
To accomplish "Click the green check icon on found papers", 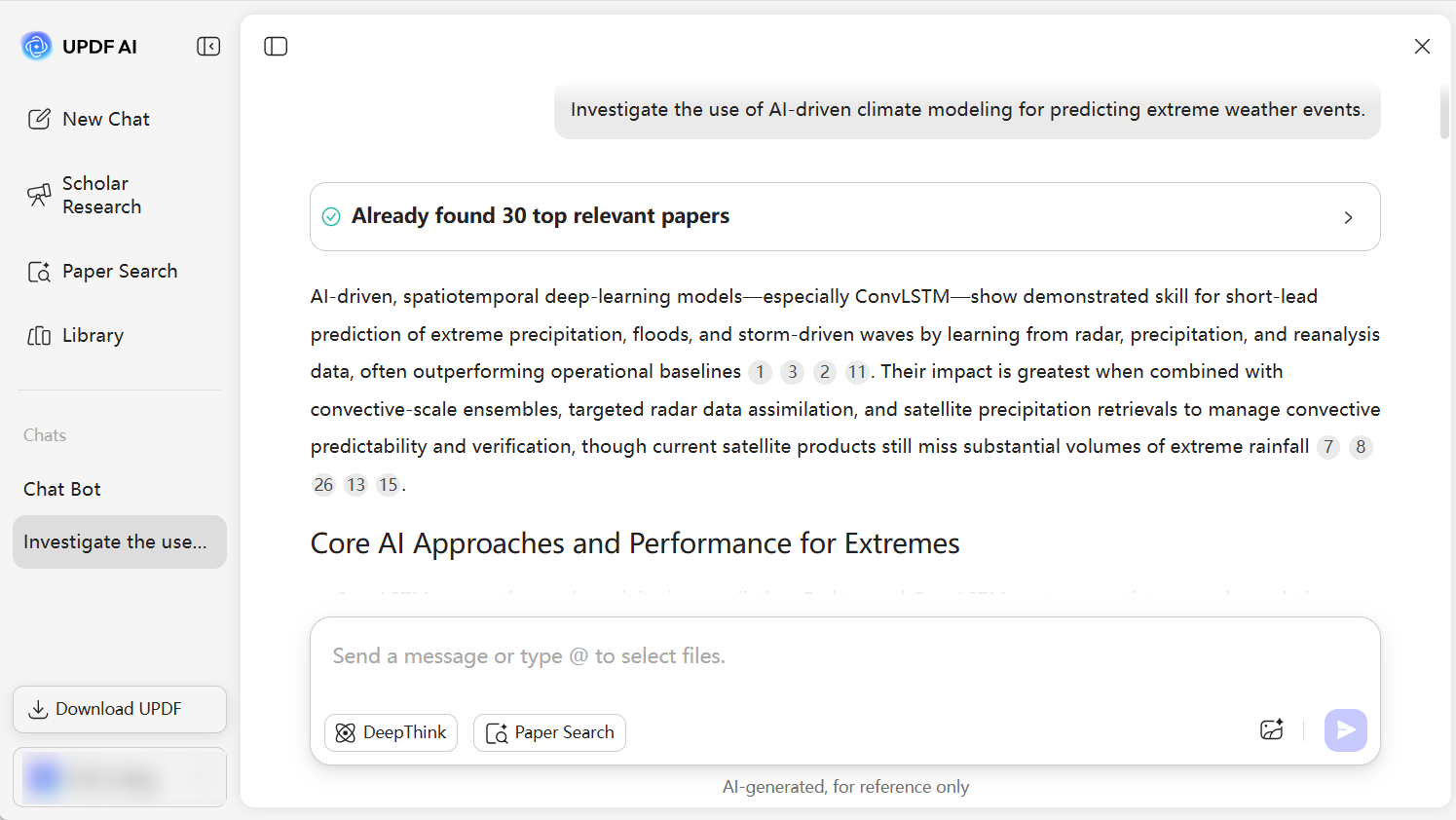I will (331, 216).
